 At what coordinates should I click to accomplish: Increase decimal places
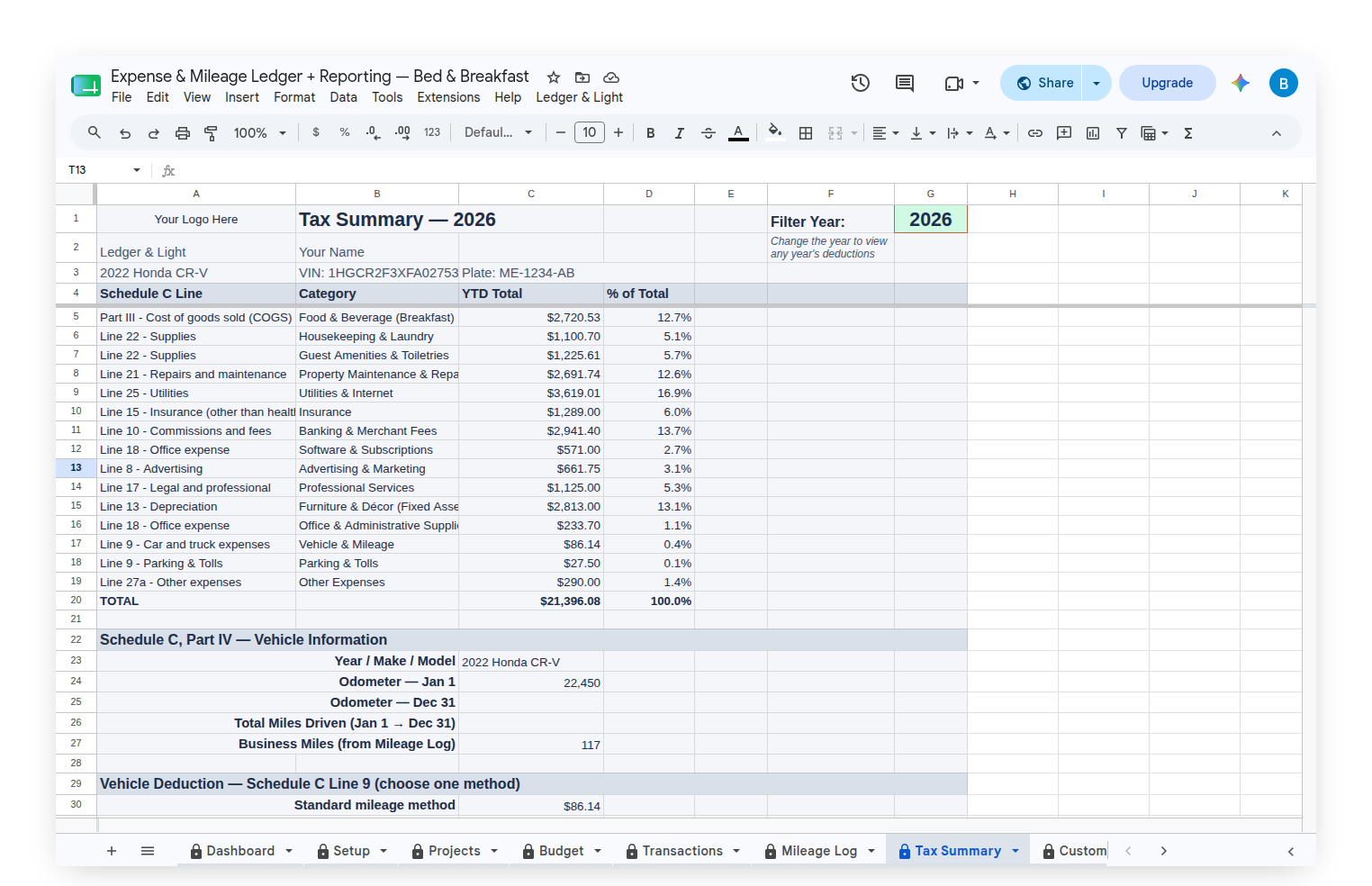click(402, 133)
